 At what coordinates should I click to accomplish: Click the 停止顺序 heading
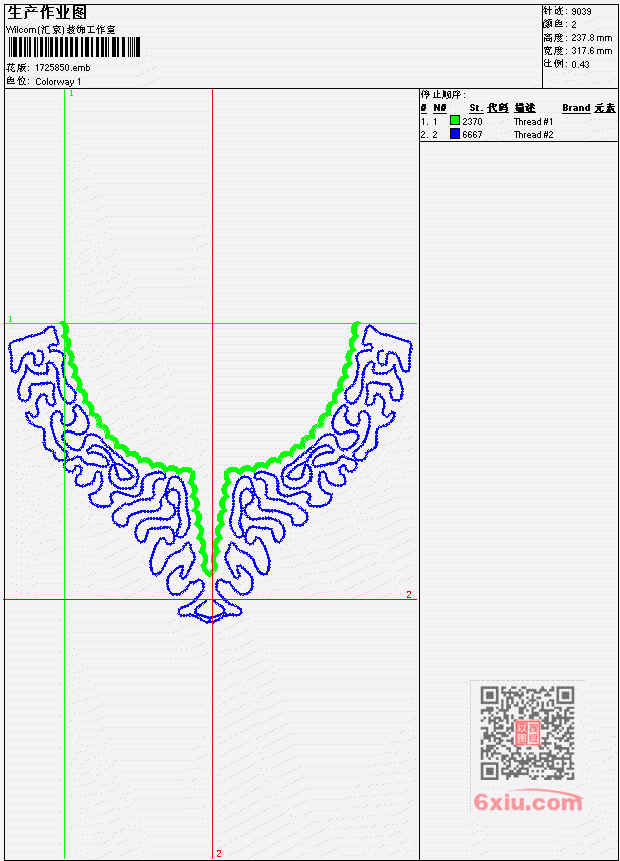coord(443,95)
